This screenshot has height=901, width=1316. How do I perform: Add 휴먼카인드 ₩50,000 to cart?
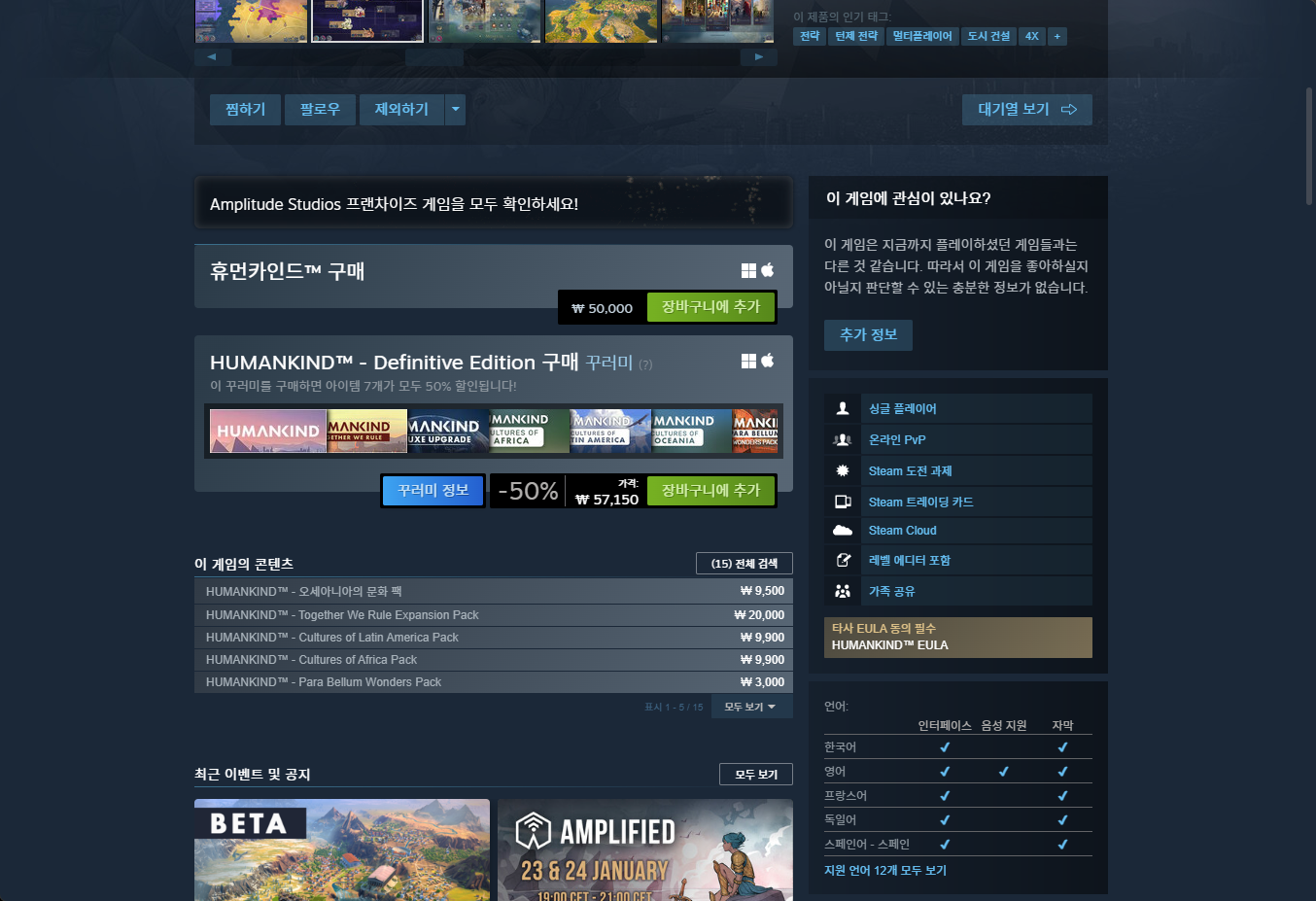[x=710, y=307]
